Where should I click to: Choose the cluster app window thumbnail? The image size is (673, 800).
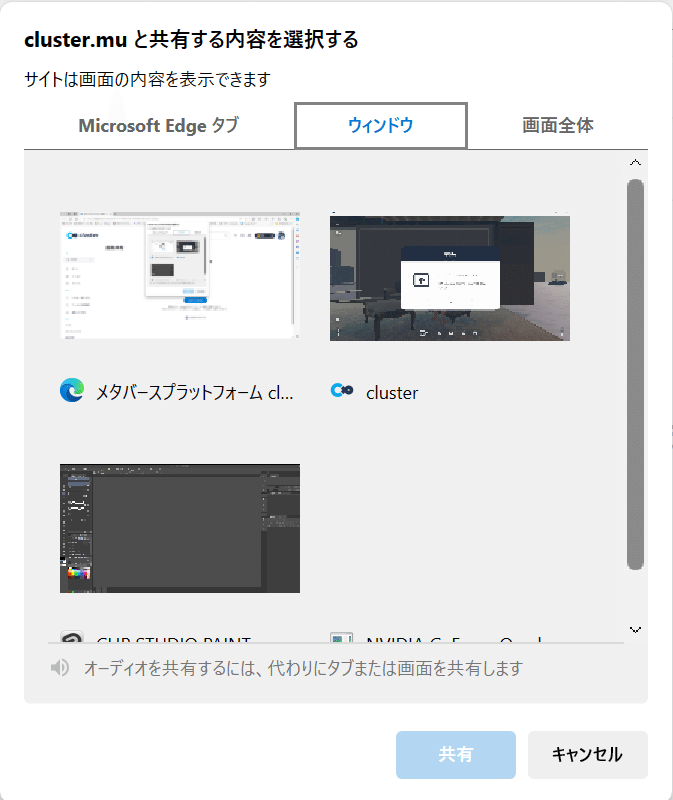(450, 276)
